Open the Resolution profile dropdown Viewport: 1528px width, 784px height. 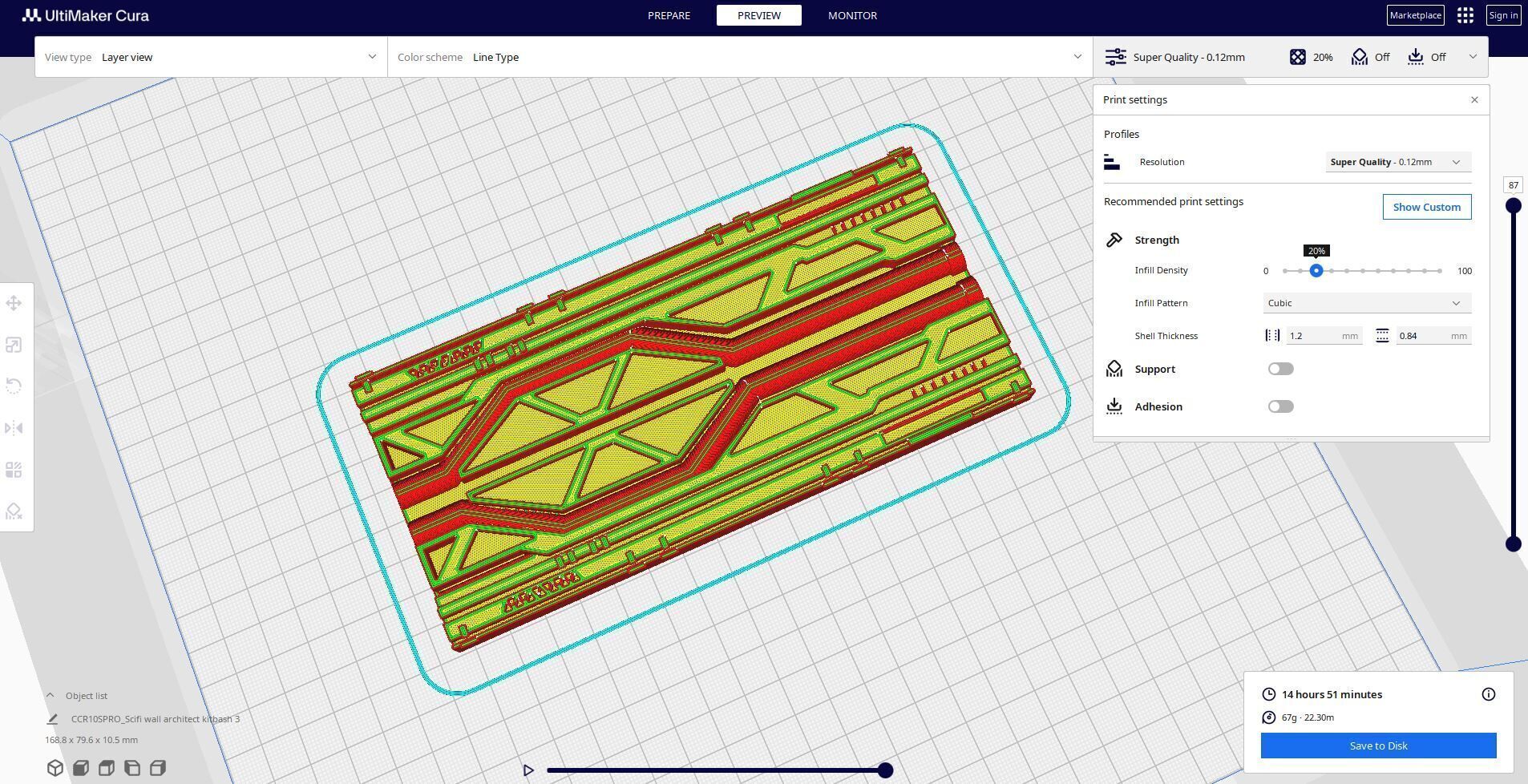click(x=1398, y=162)
